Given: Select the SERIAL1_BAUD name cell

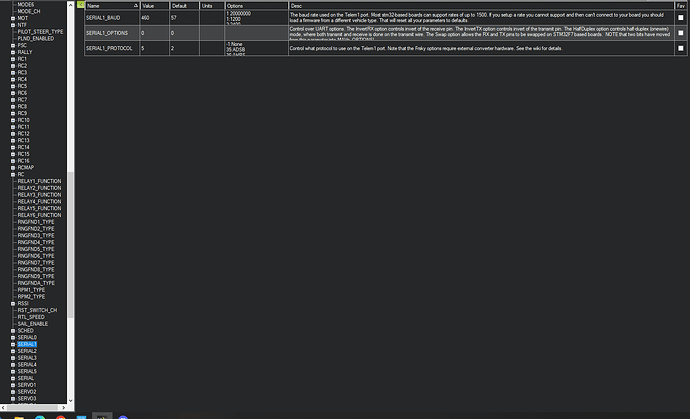Looking at the screenshot, I should tap(112, 18).
